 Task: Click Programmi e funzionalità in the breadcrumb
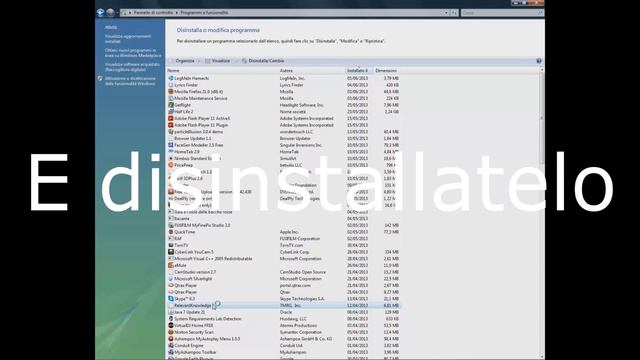tap(204, 13)
